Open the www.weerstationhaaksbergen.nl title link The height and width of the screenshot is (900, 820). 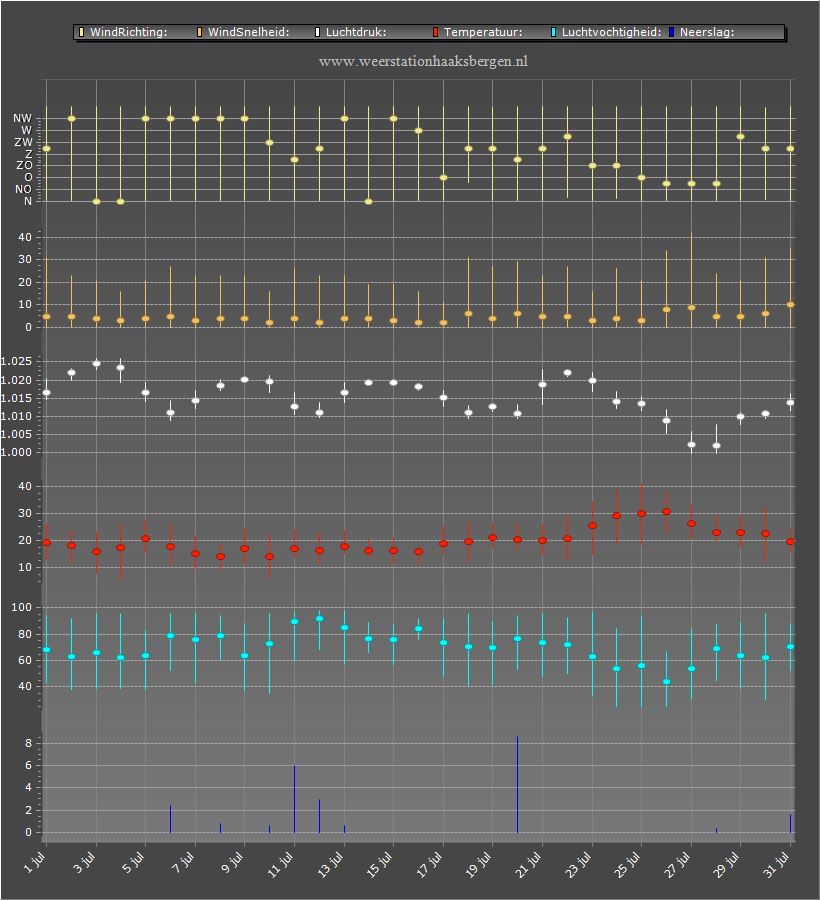click(423, 61)
